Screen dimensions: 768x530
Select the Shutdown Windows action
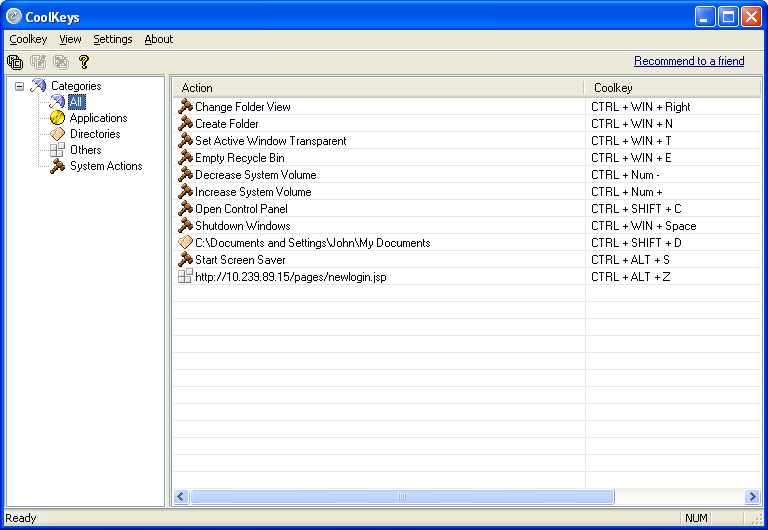(x=243, y=226)
